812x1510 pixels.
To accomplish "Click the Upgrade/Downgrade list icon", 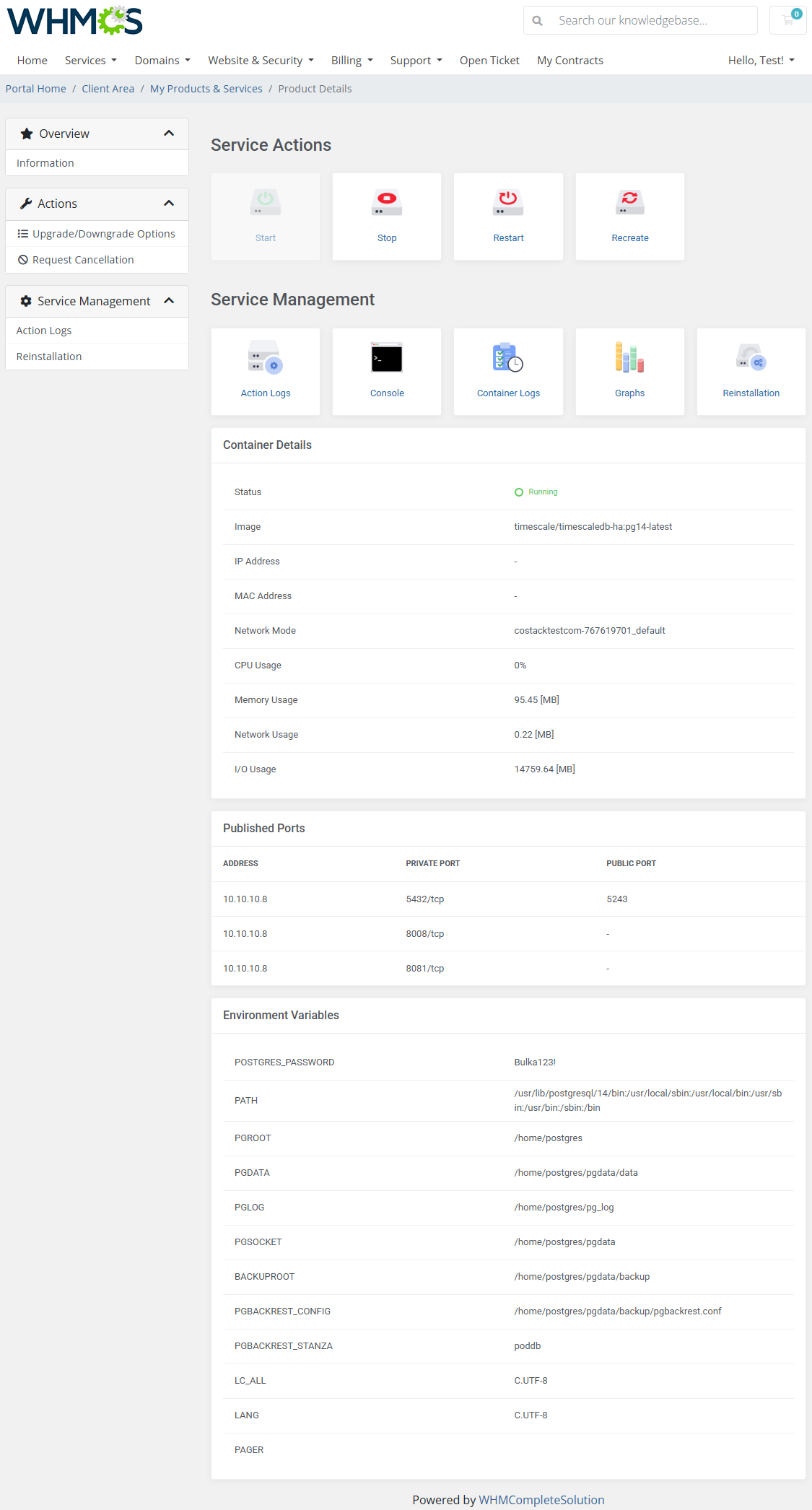I will 23,234.
